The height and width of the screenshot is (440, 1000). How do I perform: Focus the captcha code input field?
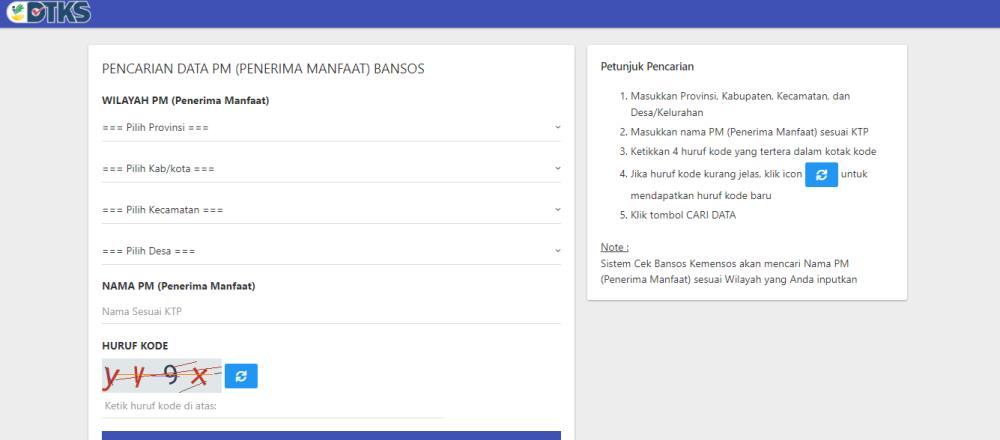click(x=272, y=406)
